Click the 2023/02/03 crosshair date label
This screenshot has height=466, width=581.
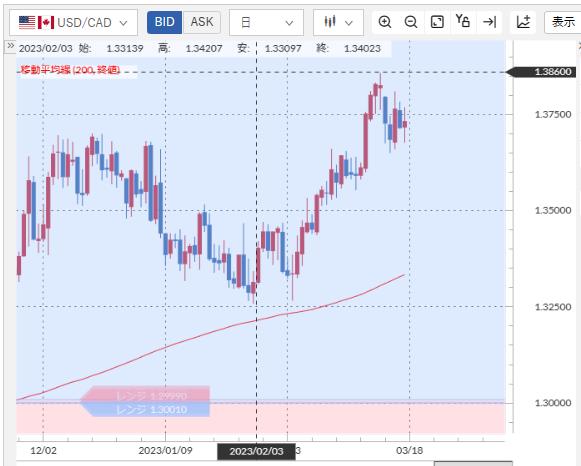click(256, 452)
